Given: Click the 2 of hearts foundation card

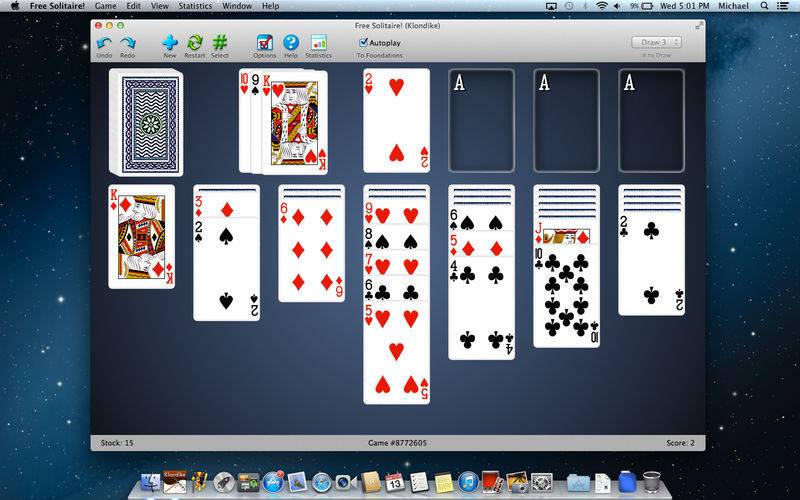Looking at the screenshot, I should pyautogui.click(x=396, y=121).
